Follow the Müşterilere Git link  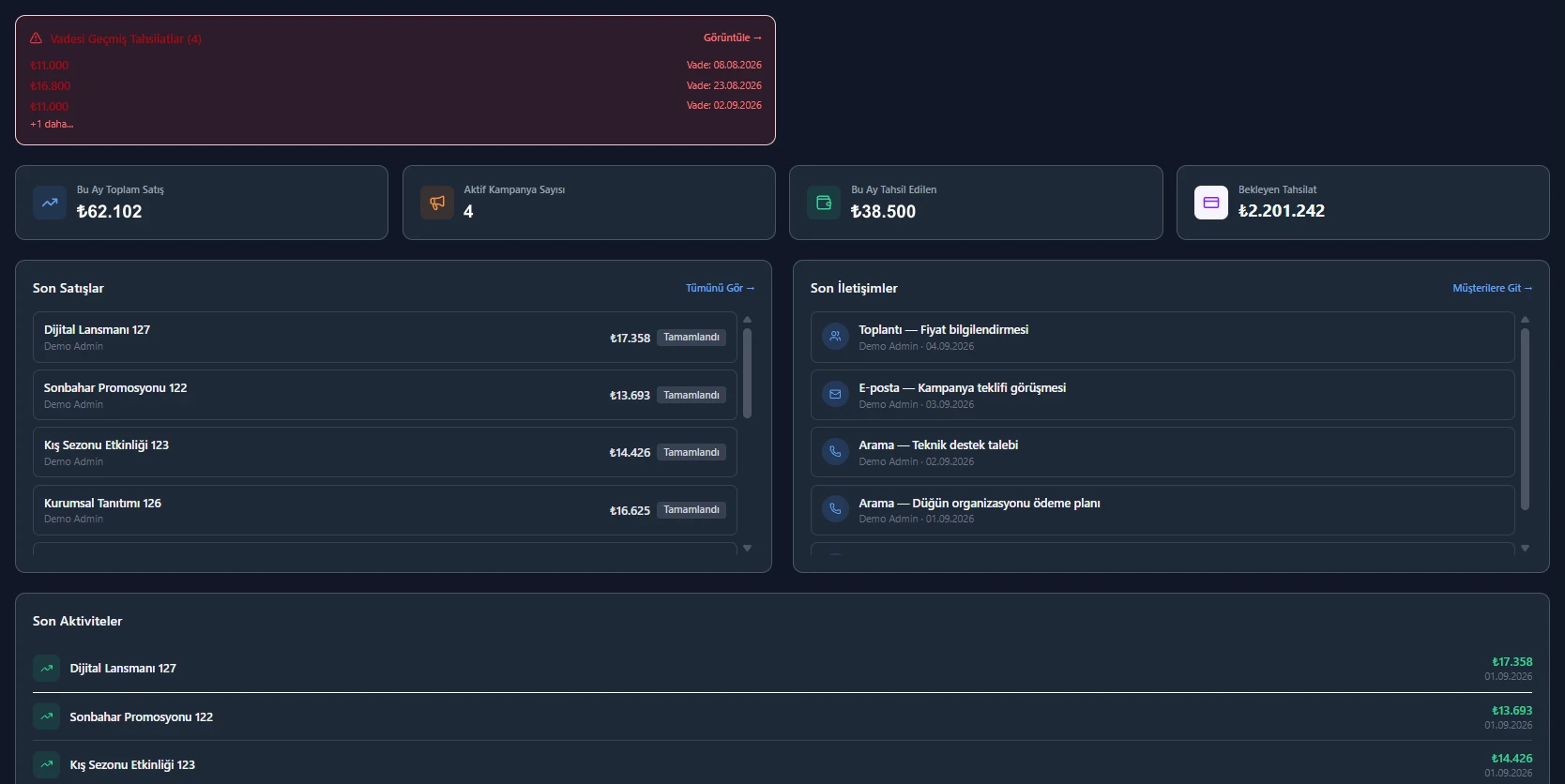click(1492, 288)
